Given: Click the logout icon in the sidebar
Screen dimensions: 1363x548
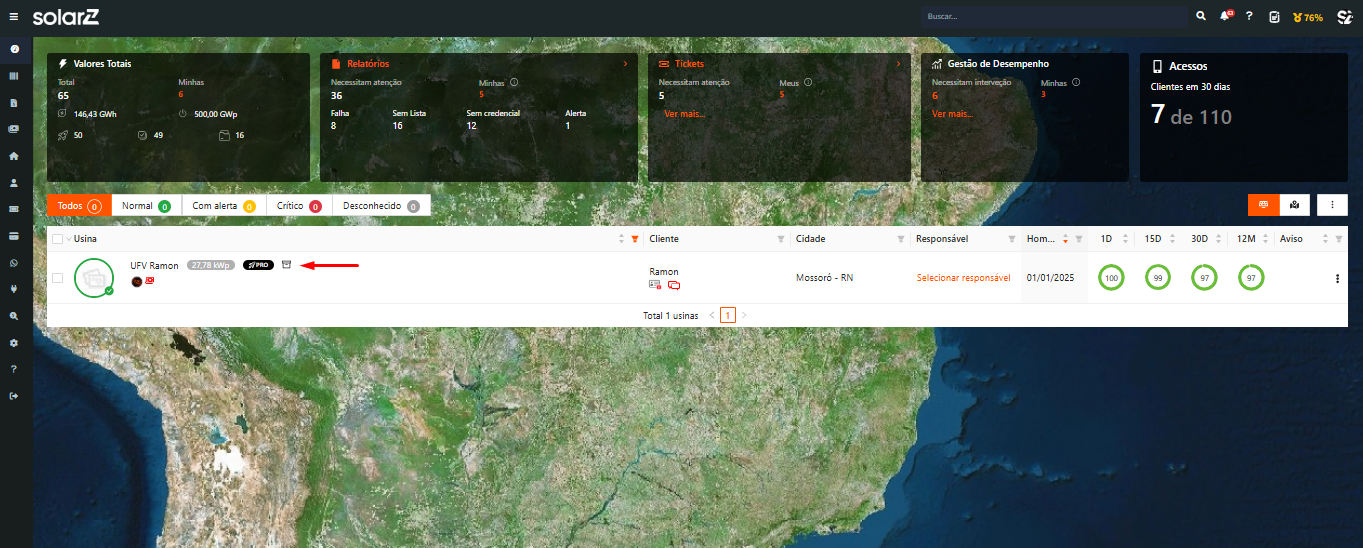Looking at the screenshot, I should click(x=14, y=396).
